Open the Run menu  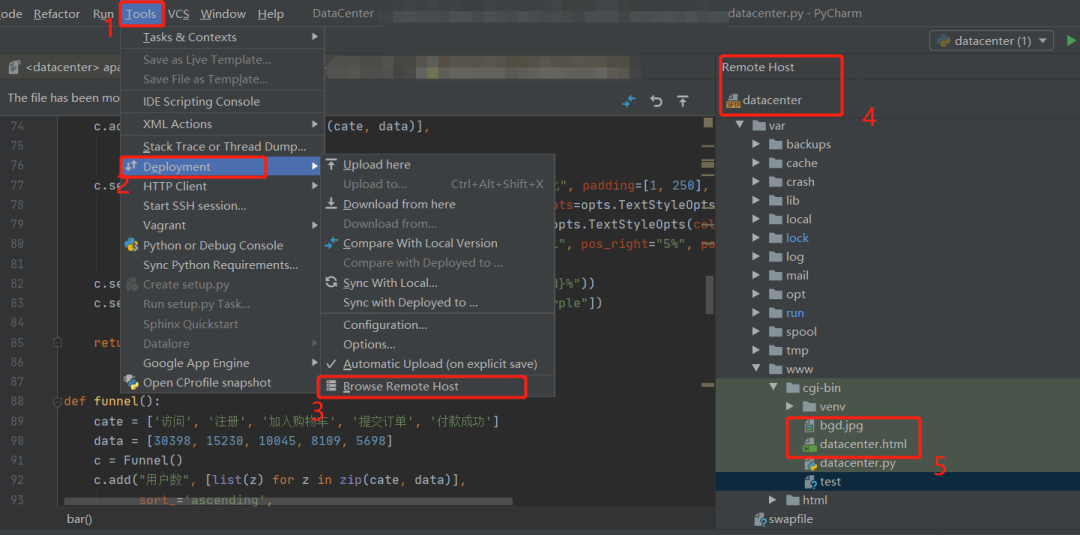[103, 14]
